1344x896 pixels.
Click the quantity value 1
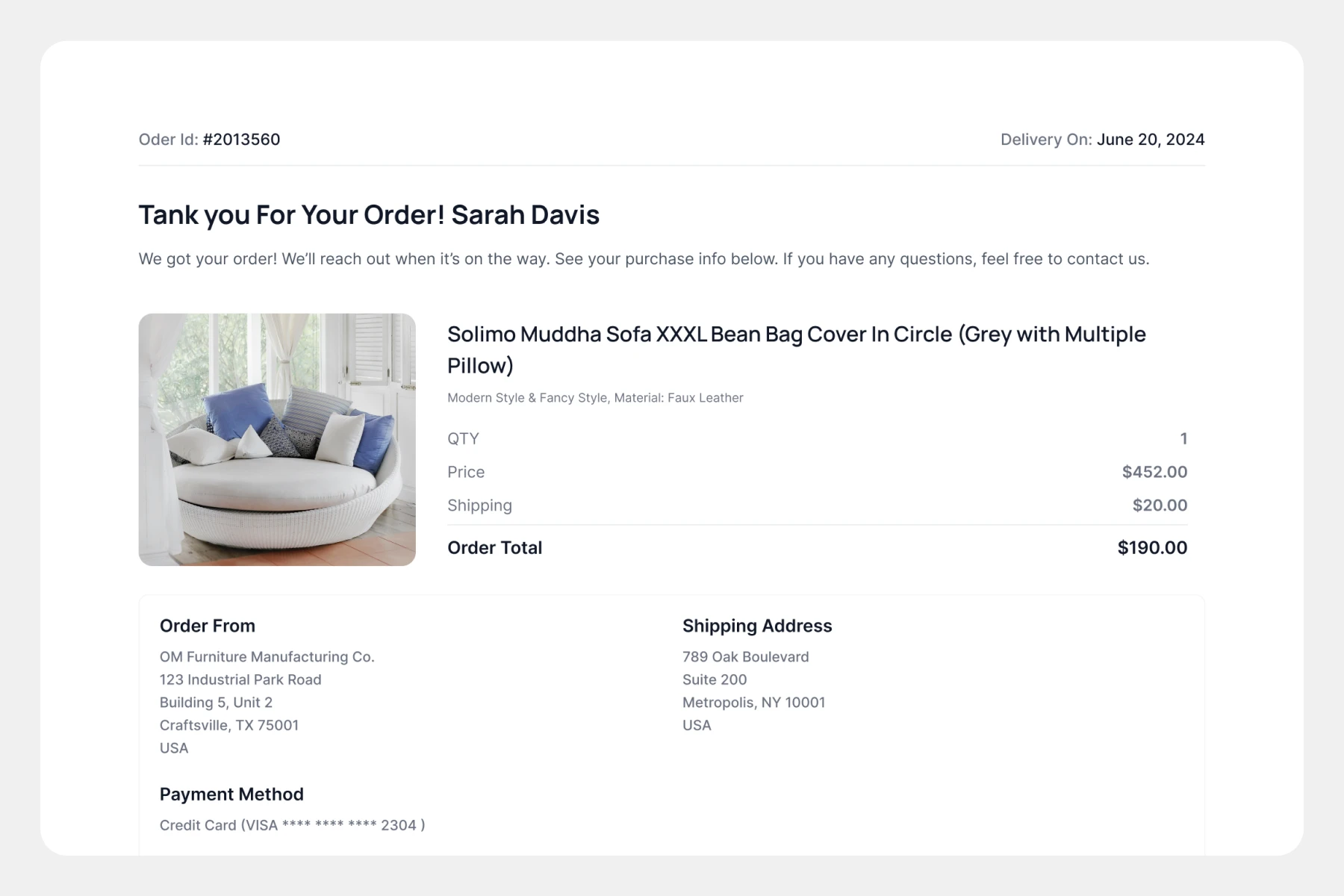tap(1183, 439)
